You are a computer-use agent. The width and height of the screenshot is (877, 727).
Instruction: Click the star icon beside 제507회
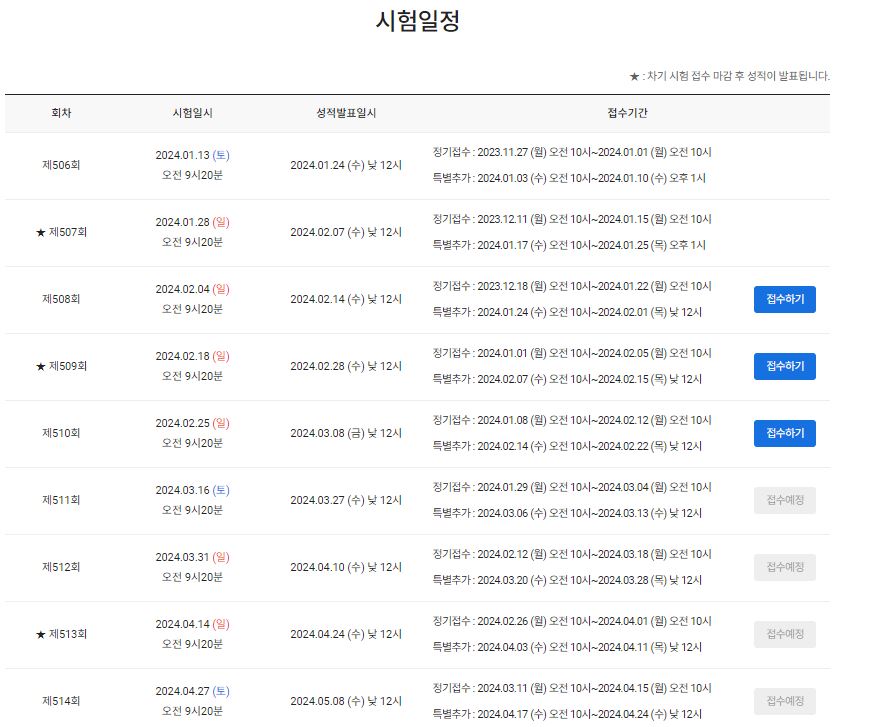point(41,232)
